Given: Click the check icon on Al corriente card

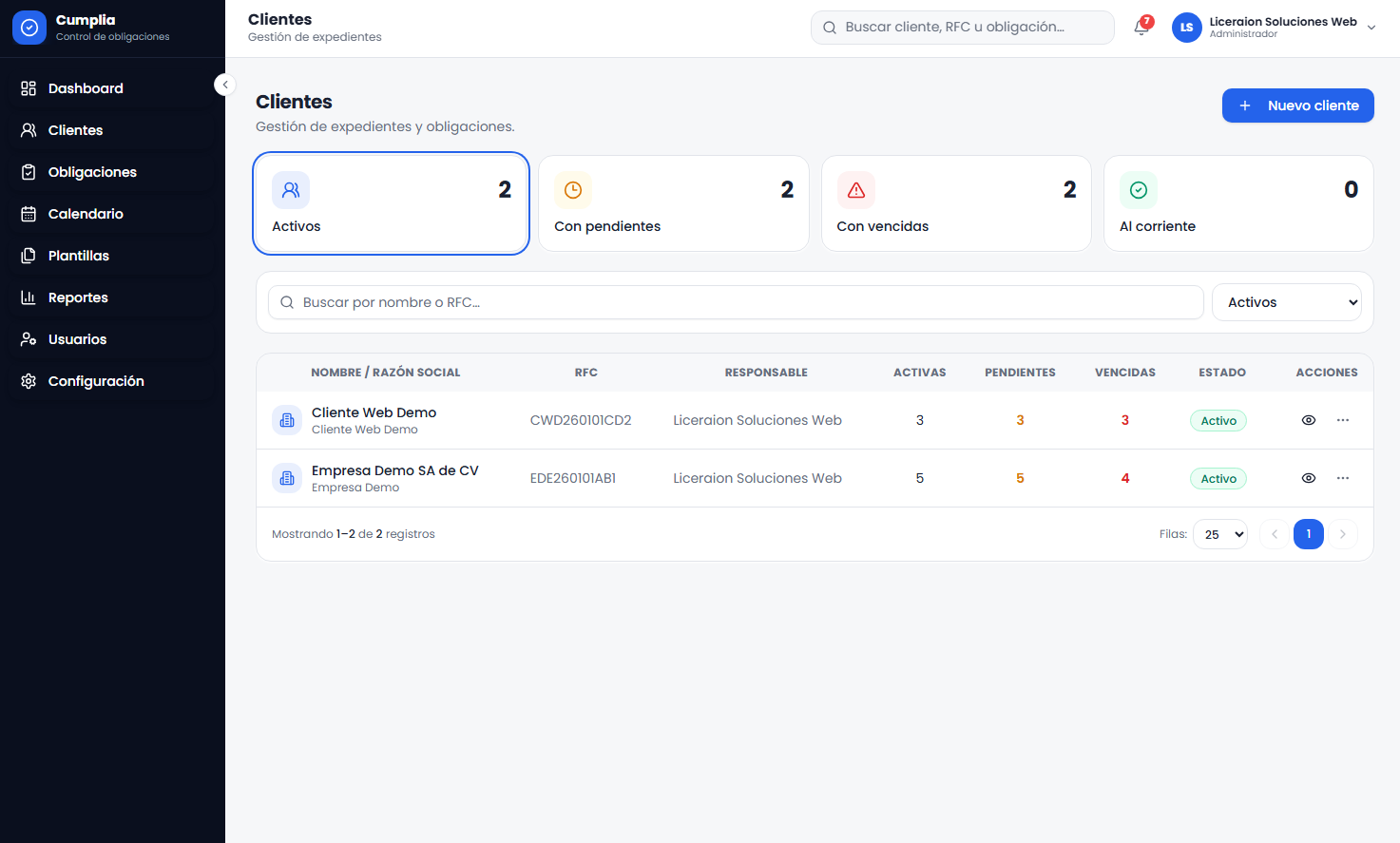Looking at the screenshot, I should (1139, 190).
